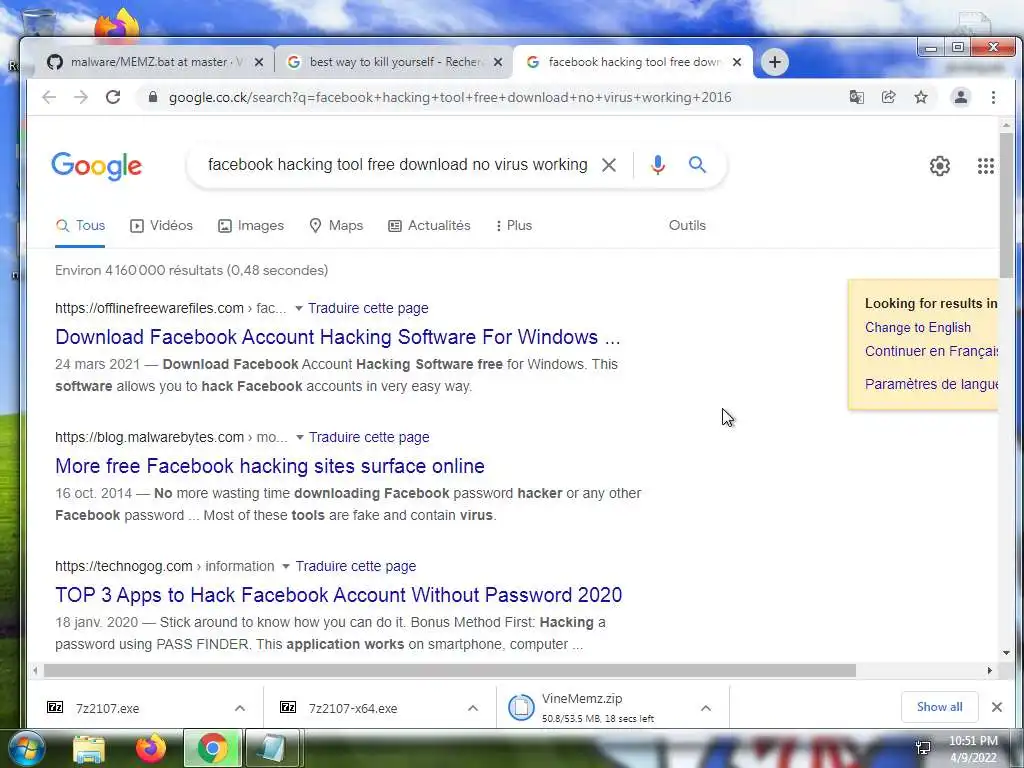The width and height of the screenshot is (1024, 768).
Task: Select the Maps results tab
Action: (336, 225)
